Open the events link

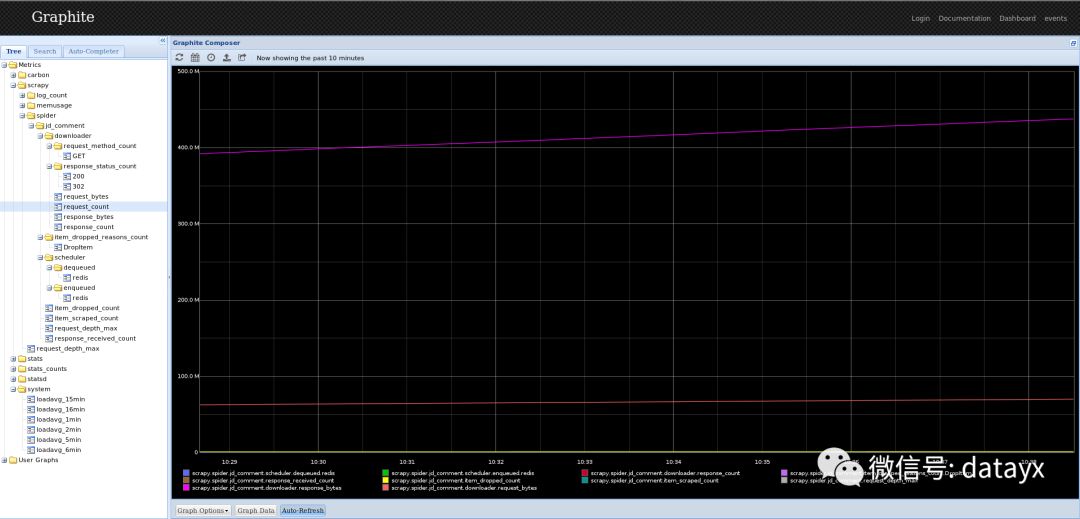1055,19
